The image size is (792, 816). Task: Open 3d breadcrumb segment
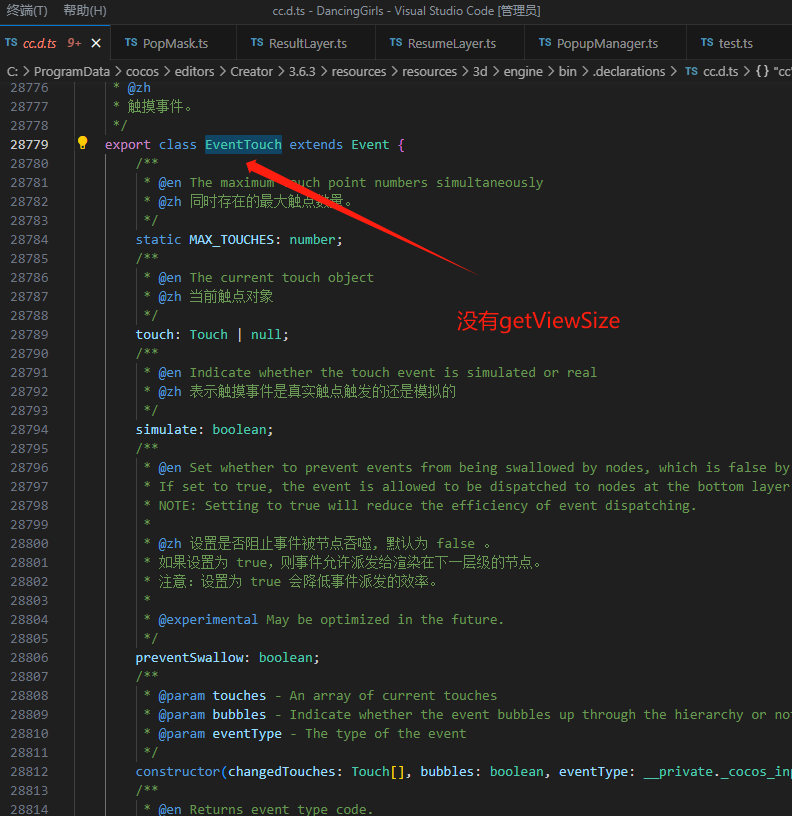480,71
